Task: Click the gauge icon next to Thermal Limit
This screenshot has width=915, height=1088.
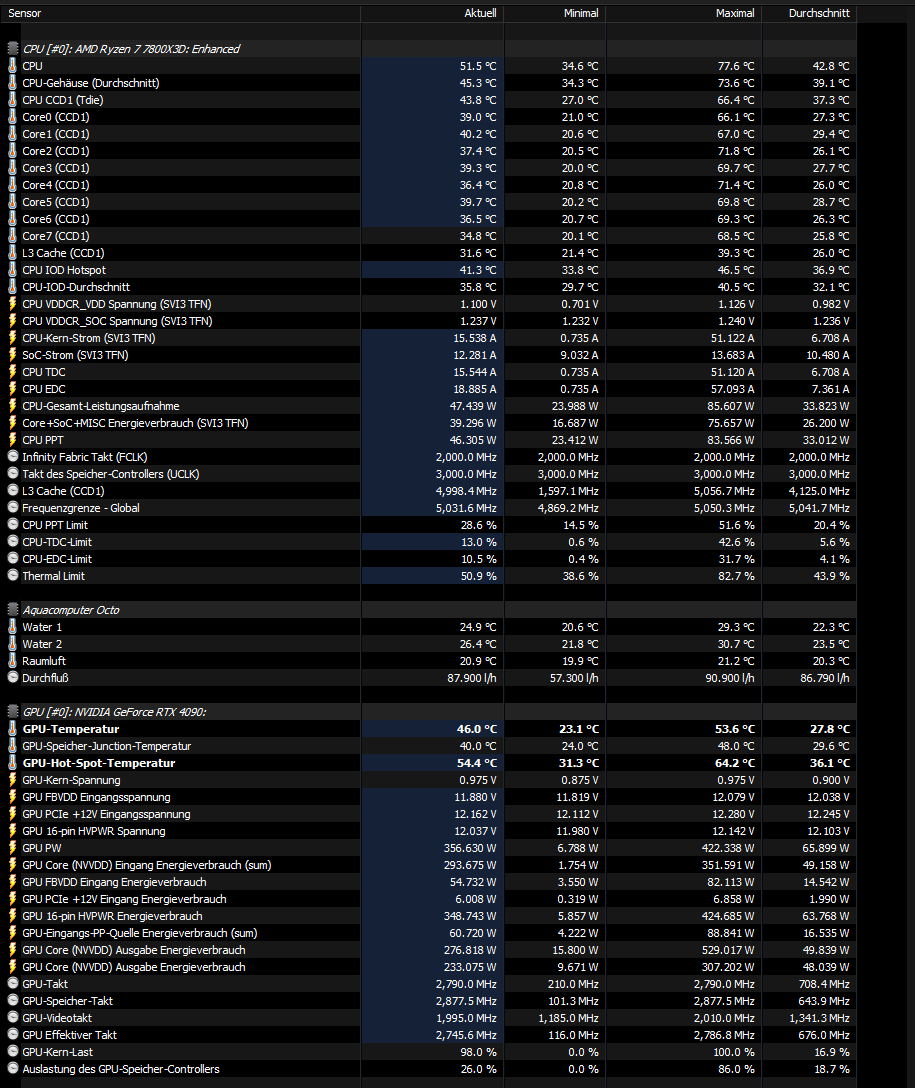Action: click(12, 576)
